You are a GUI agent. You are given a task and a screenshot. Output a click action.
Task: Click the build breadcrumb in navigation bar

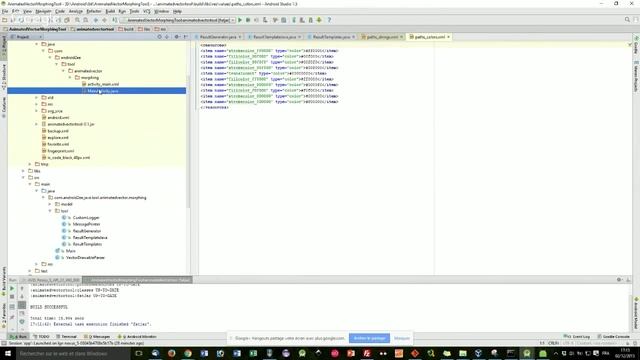pyautogui.click(x=126, y=29)
